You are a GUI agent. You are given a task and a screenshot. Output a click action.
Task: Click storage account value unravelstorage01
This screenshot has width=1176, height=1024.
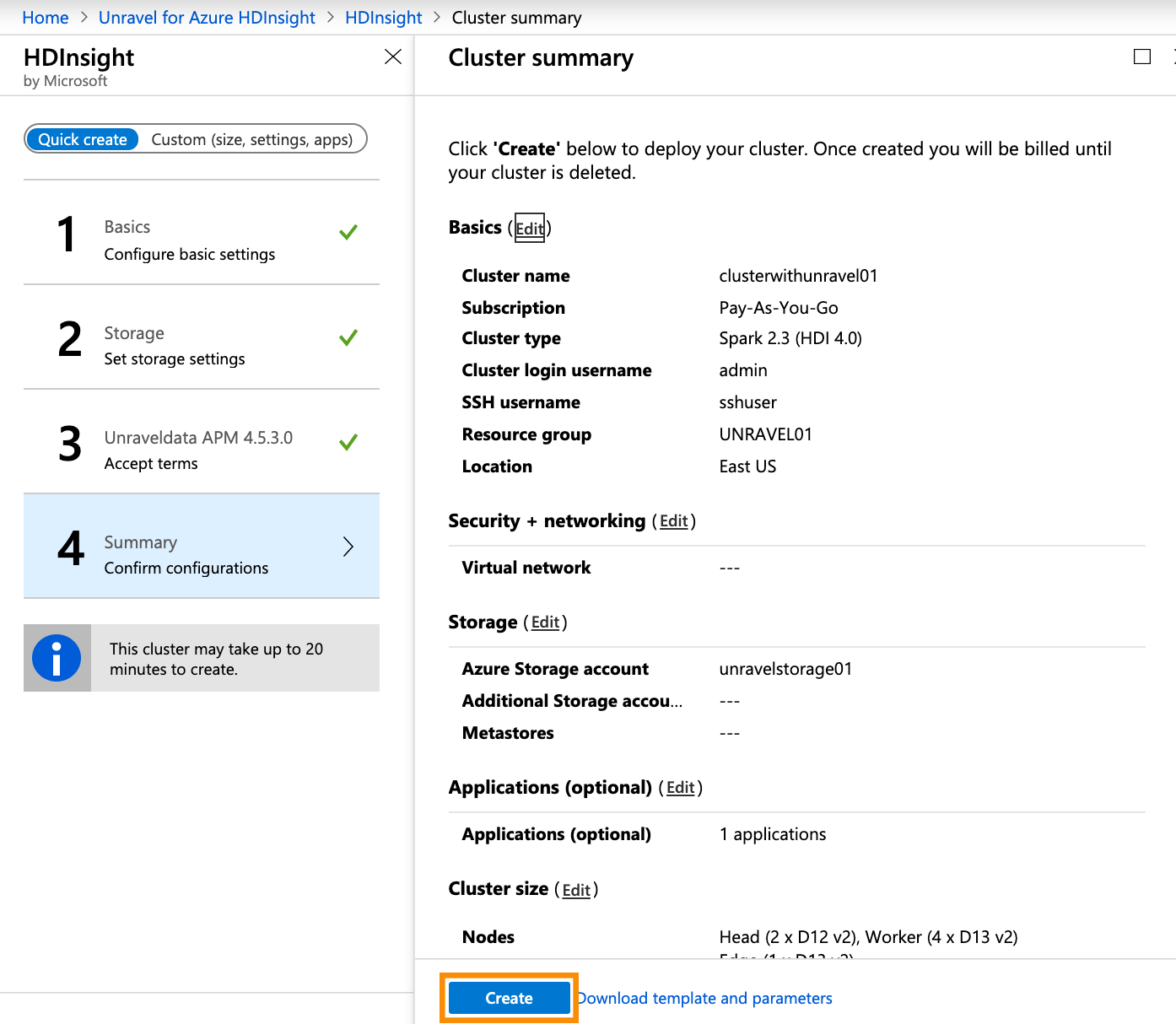pos(785,669)
